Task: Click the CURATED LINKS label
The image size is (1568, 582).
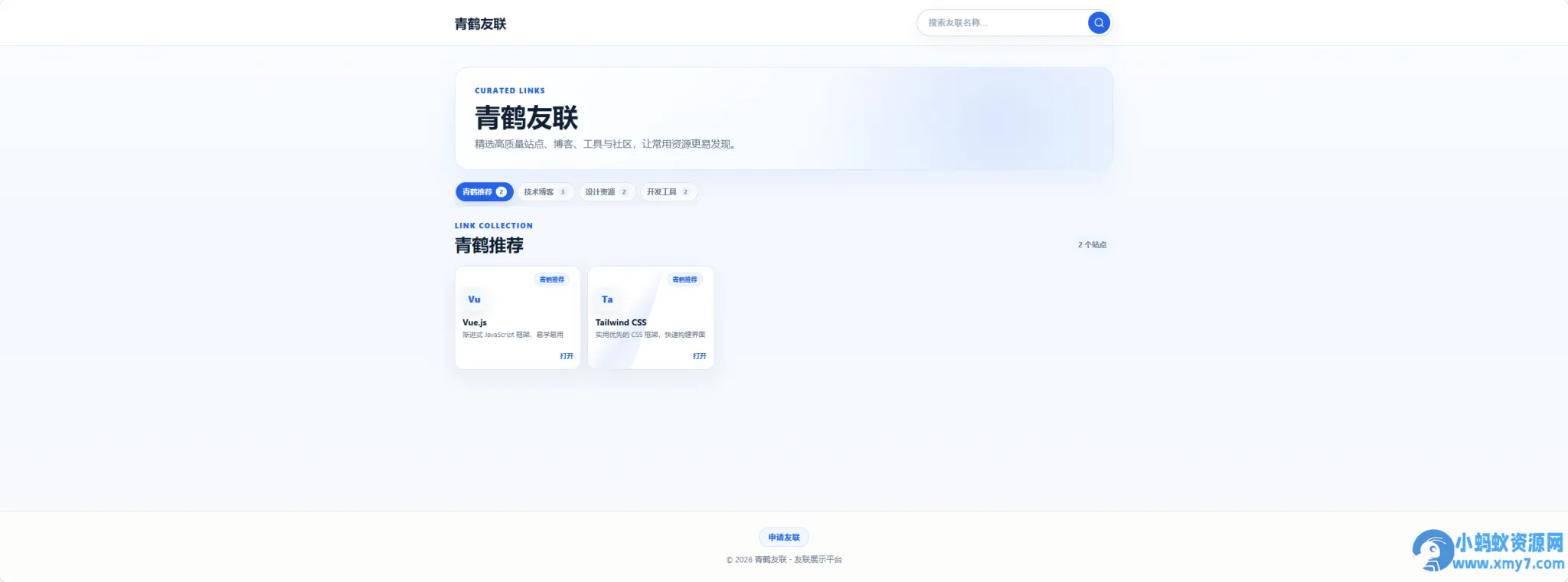Action: (x=510, y=90)
